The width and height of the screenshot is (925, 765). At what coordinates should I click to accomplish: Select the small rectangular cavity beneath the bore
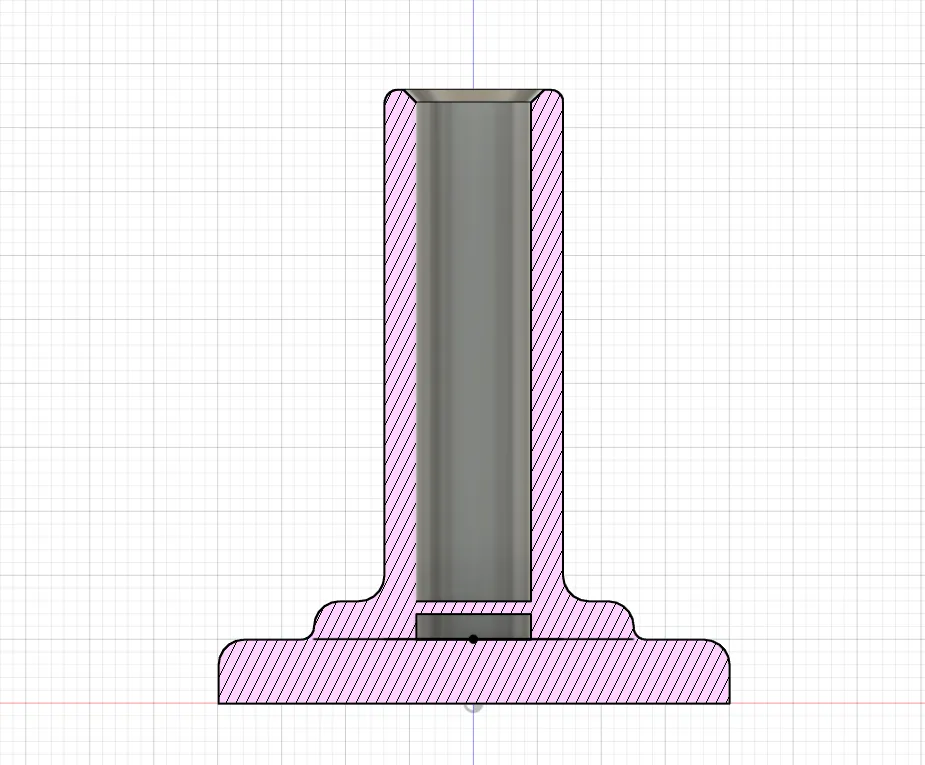coord(473,626)
